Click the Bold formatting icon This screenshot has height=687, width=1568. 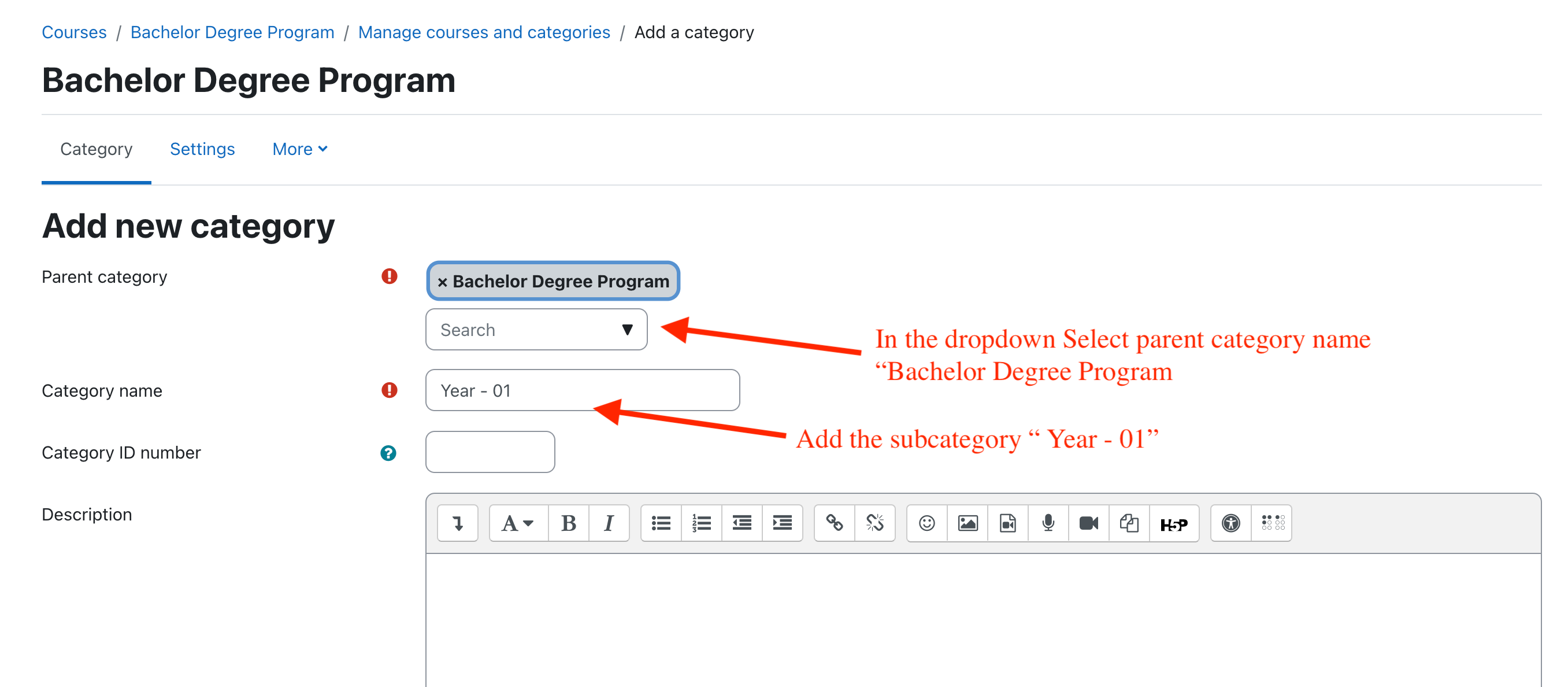click(568, 523)
